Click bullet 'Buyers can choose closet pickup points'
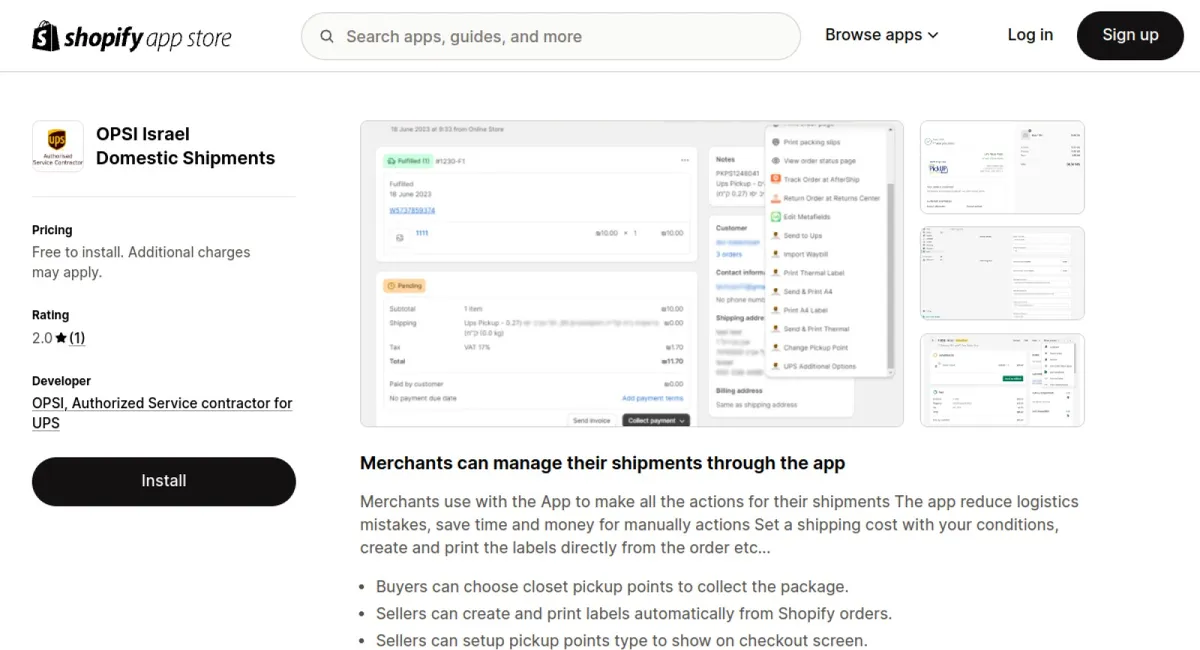 (612, 587)
